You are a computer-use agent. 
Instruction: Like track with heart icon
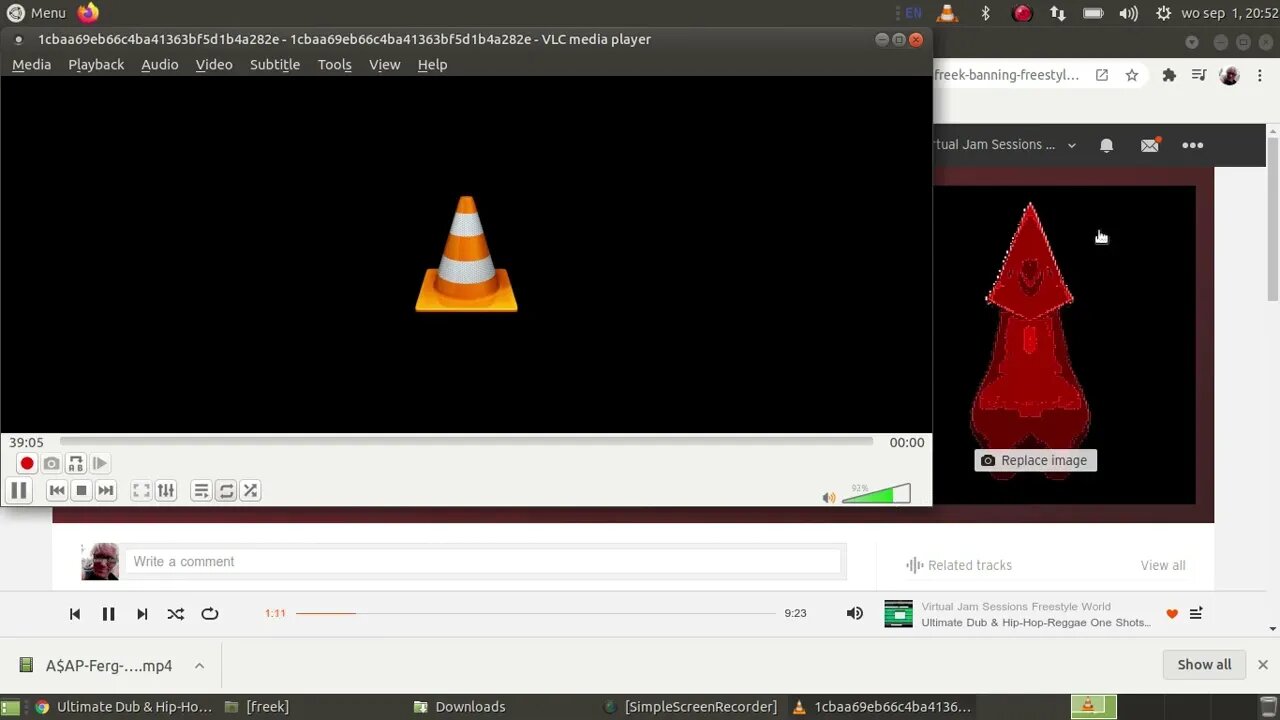click(1172, 614)
